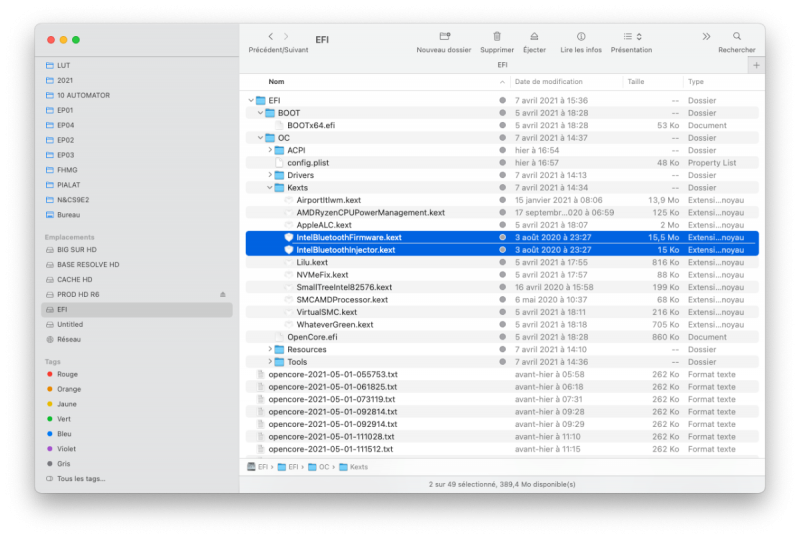The height and width of the screenshot is (539, 800).
Task: Select WhateverGreen.kext
Action: [x=502, y=325]
